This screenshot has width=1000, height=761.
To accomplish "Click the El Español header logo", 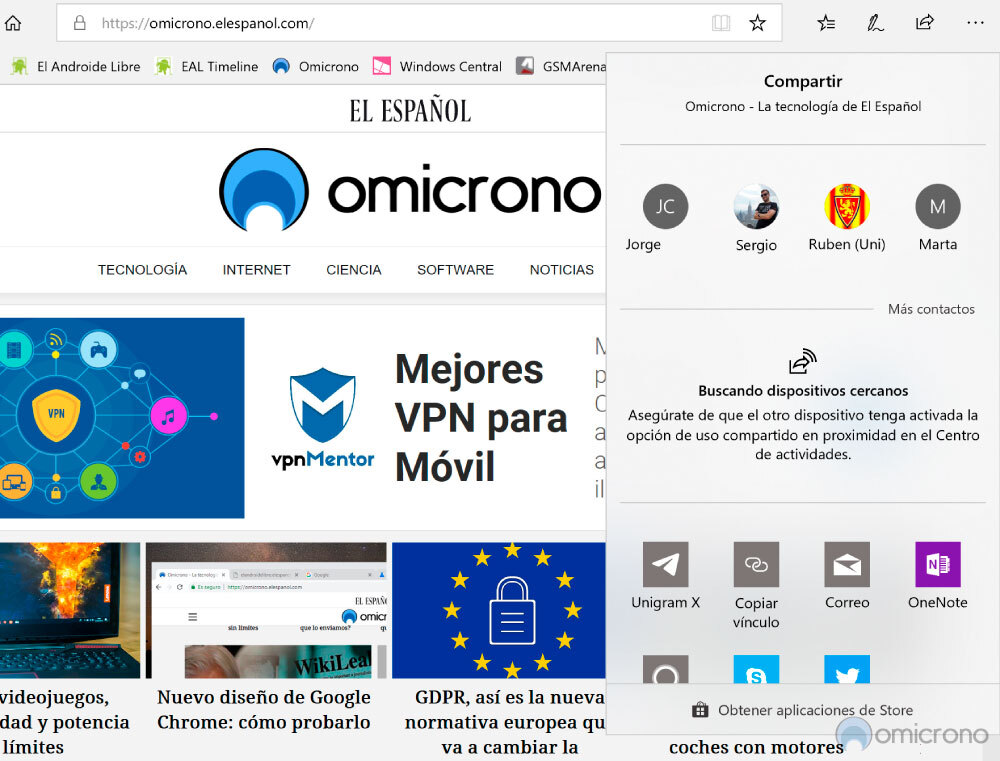I will 410,110.
